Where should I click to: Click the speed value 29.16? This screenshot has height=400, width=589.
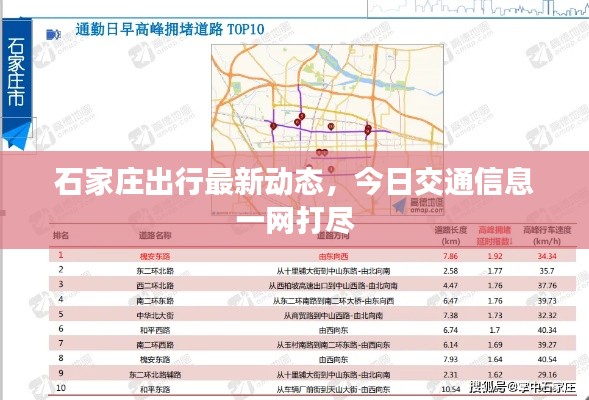[547, 374]
